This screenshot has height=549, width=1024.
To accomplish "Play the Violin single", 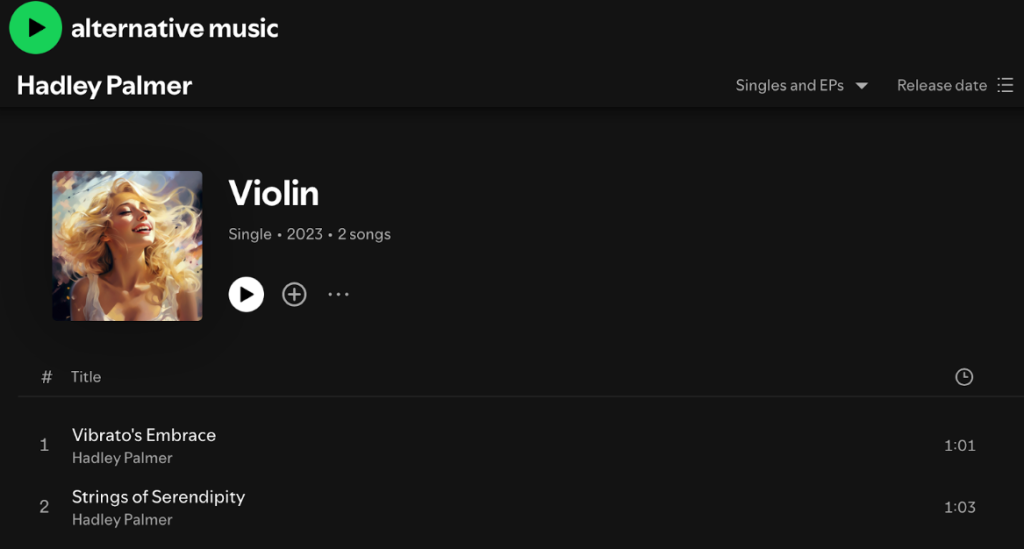I will pyautogui.click(x=246, y=294).
